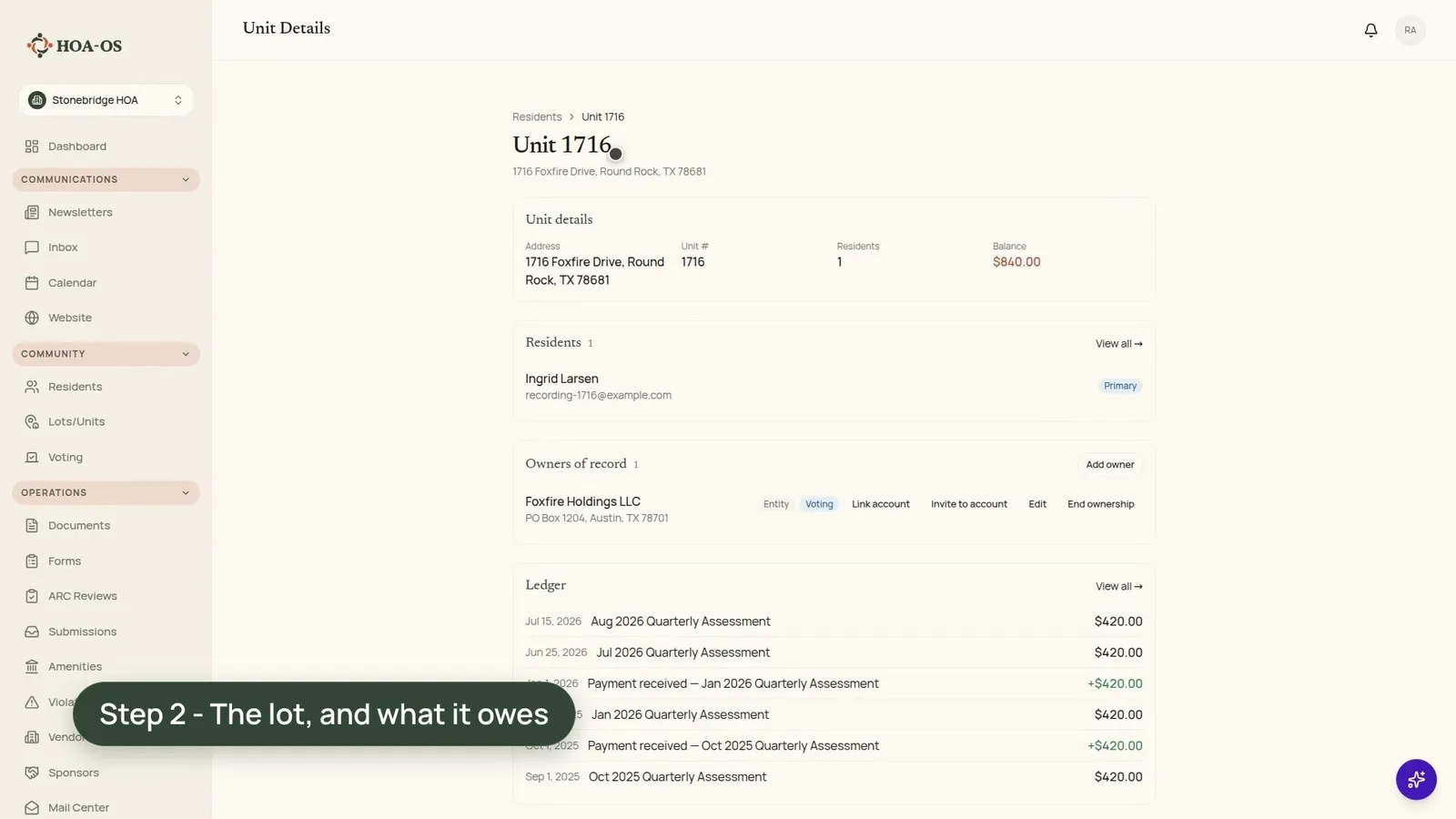1456x819 pixels.
Task: Edit the Foxfire Holdings LLC owner
Action: (x=1037, y=504)
